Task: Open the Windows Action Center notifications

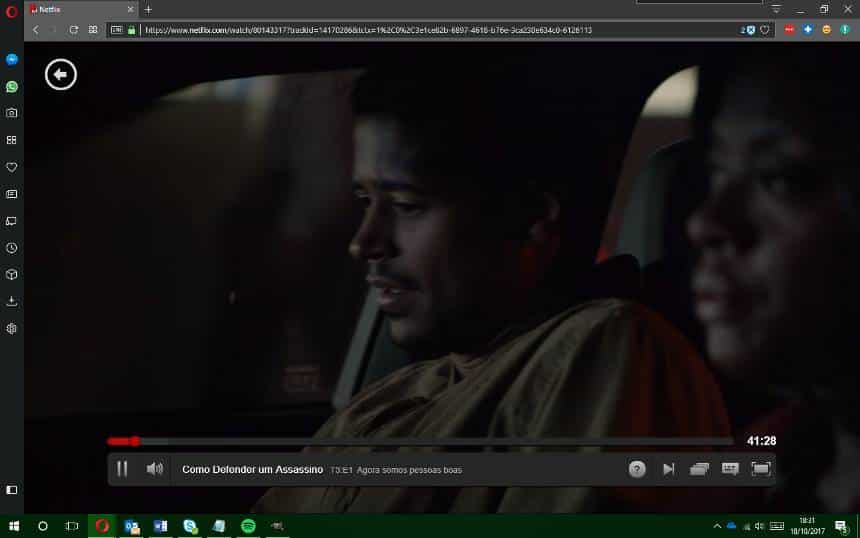Action: 841,527
